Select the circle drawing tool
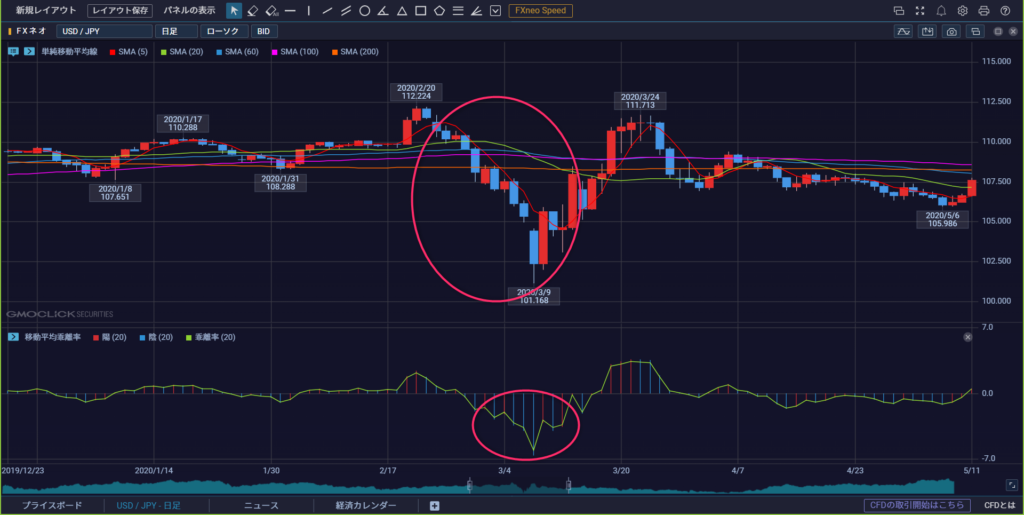The width and height of the screenshot is (1024, 515). 365,10
